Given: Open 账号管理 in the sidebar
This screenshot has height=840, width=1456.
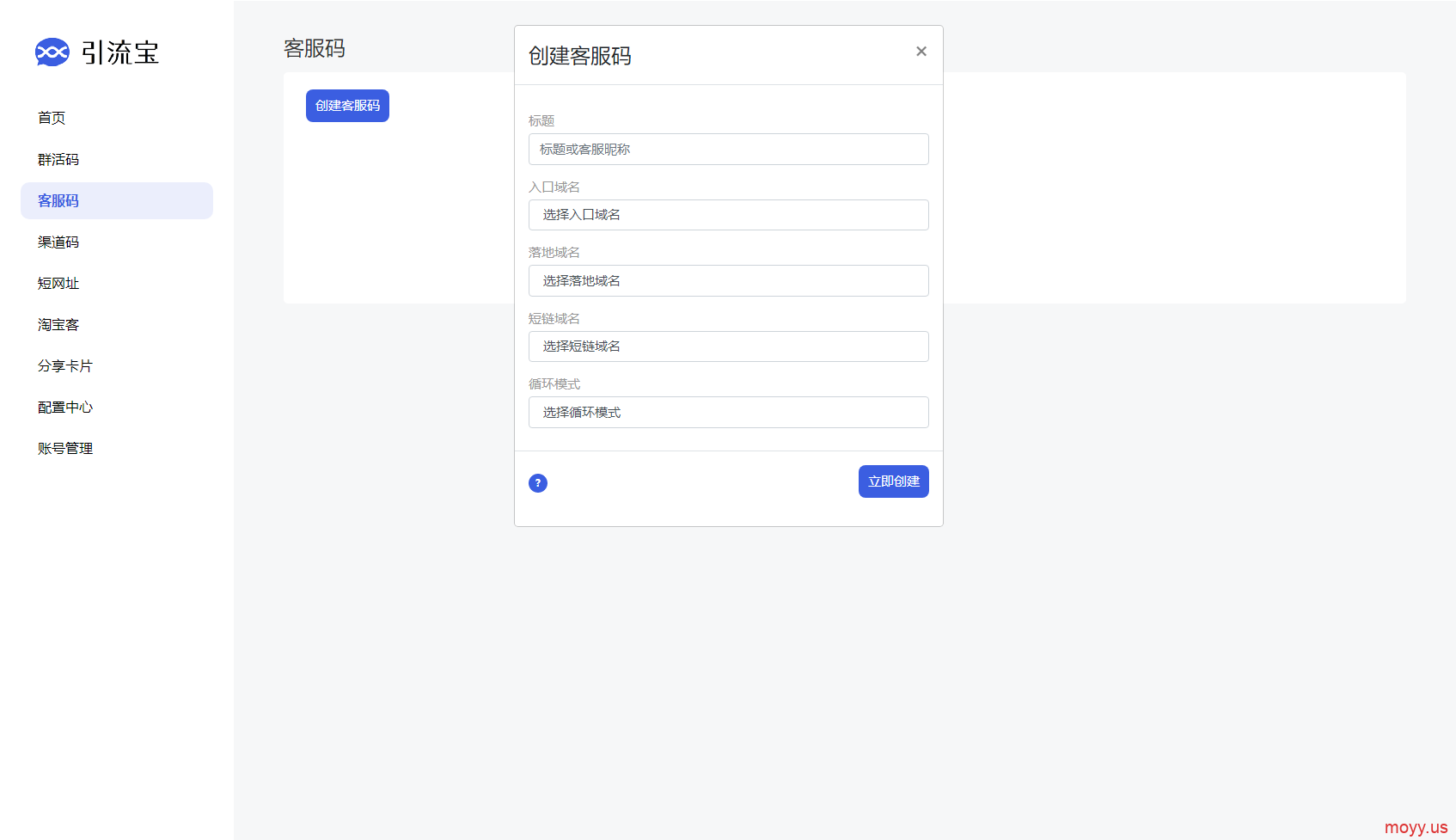Looking at the screenshot, I should [x=65, y=448].
